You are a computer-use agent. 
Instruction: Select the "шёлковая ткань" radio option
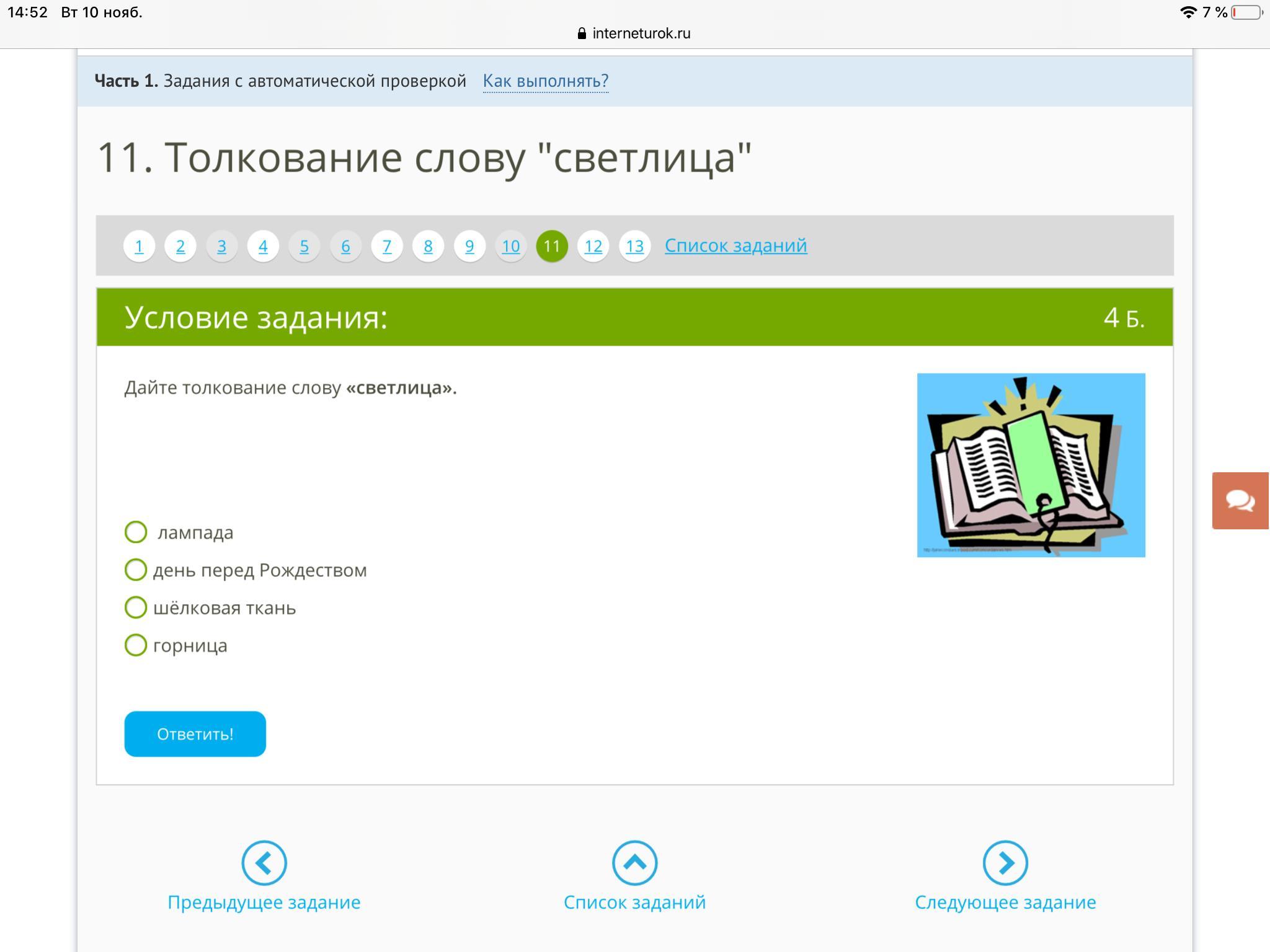pos(136,607)
